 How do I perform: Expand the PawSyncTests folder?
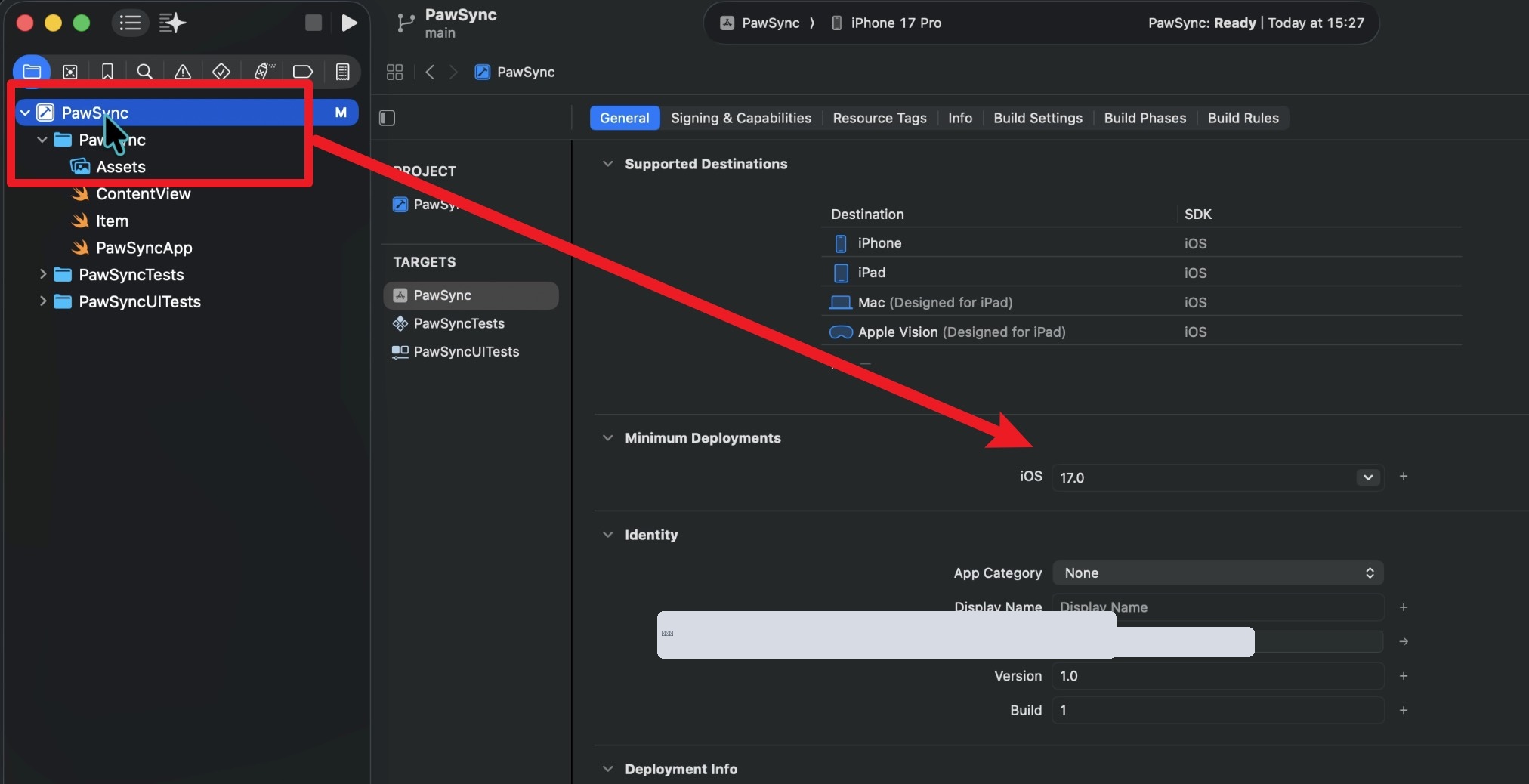tap(42, 274)
